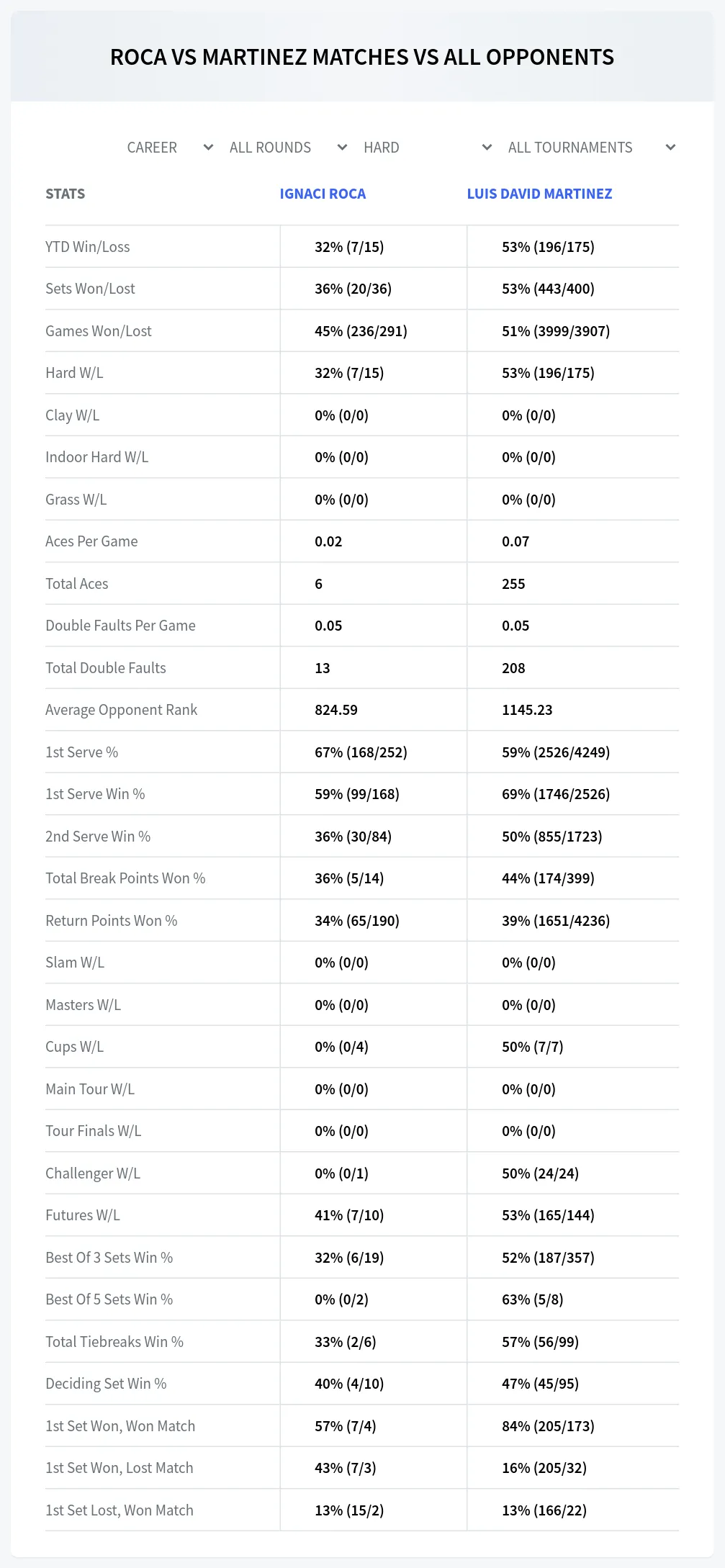
Task: Select the YTD Win/Loss row label
Action: tap(88, 247)
